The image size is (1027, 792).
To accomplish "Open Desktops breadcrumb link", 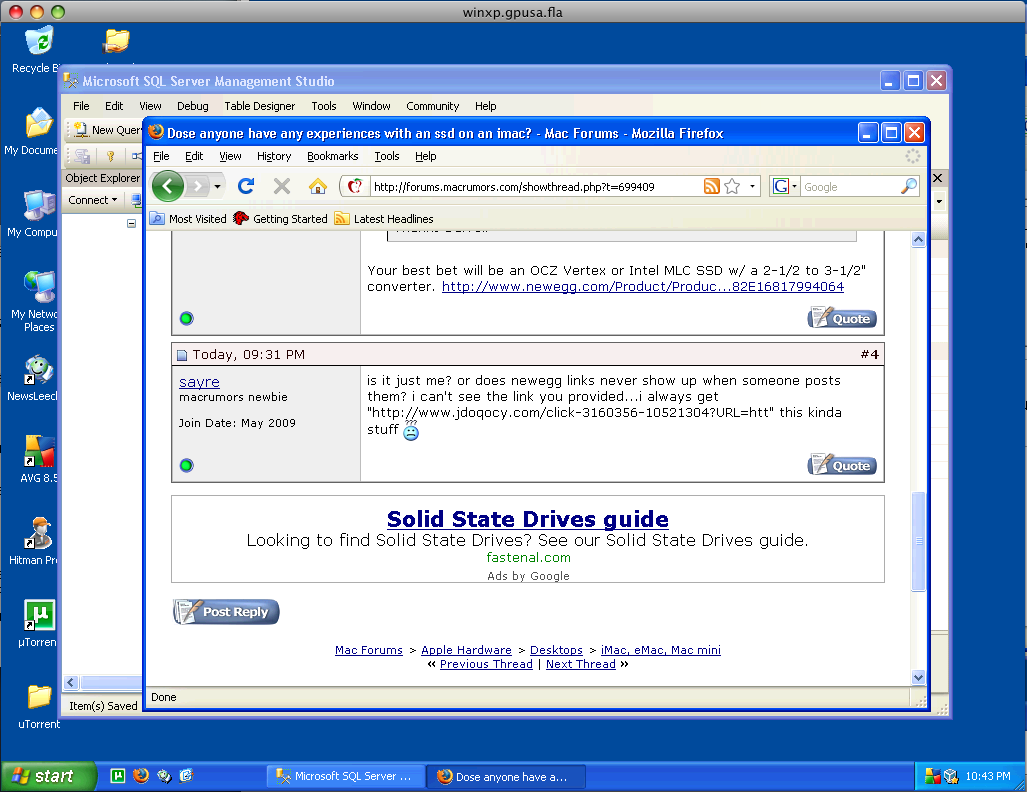I will 556,650.
